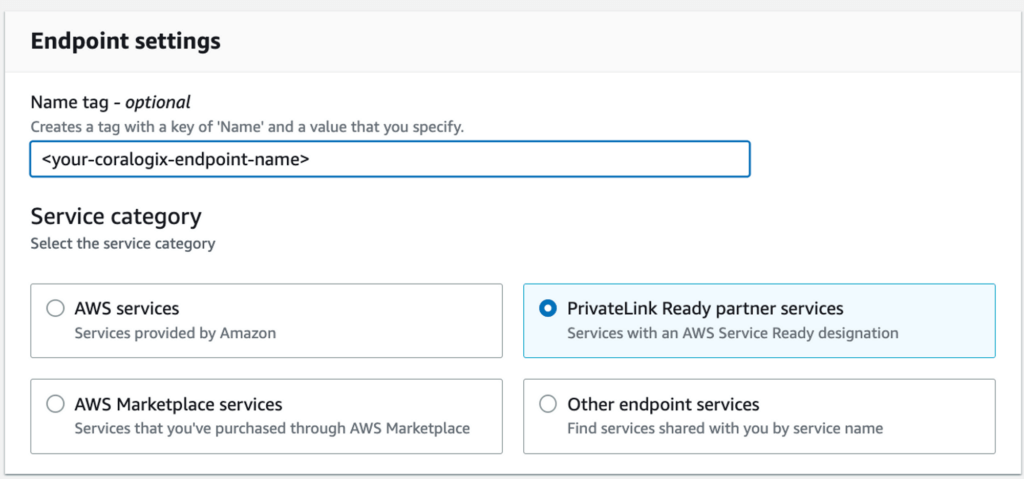Viewport: 1024px width, 479px height.
Task: Click the 'AWS Marketplace services' card title
Action: pos(178,404)
